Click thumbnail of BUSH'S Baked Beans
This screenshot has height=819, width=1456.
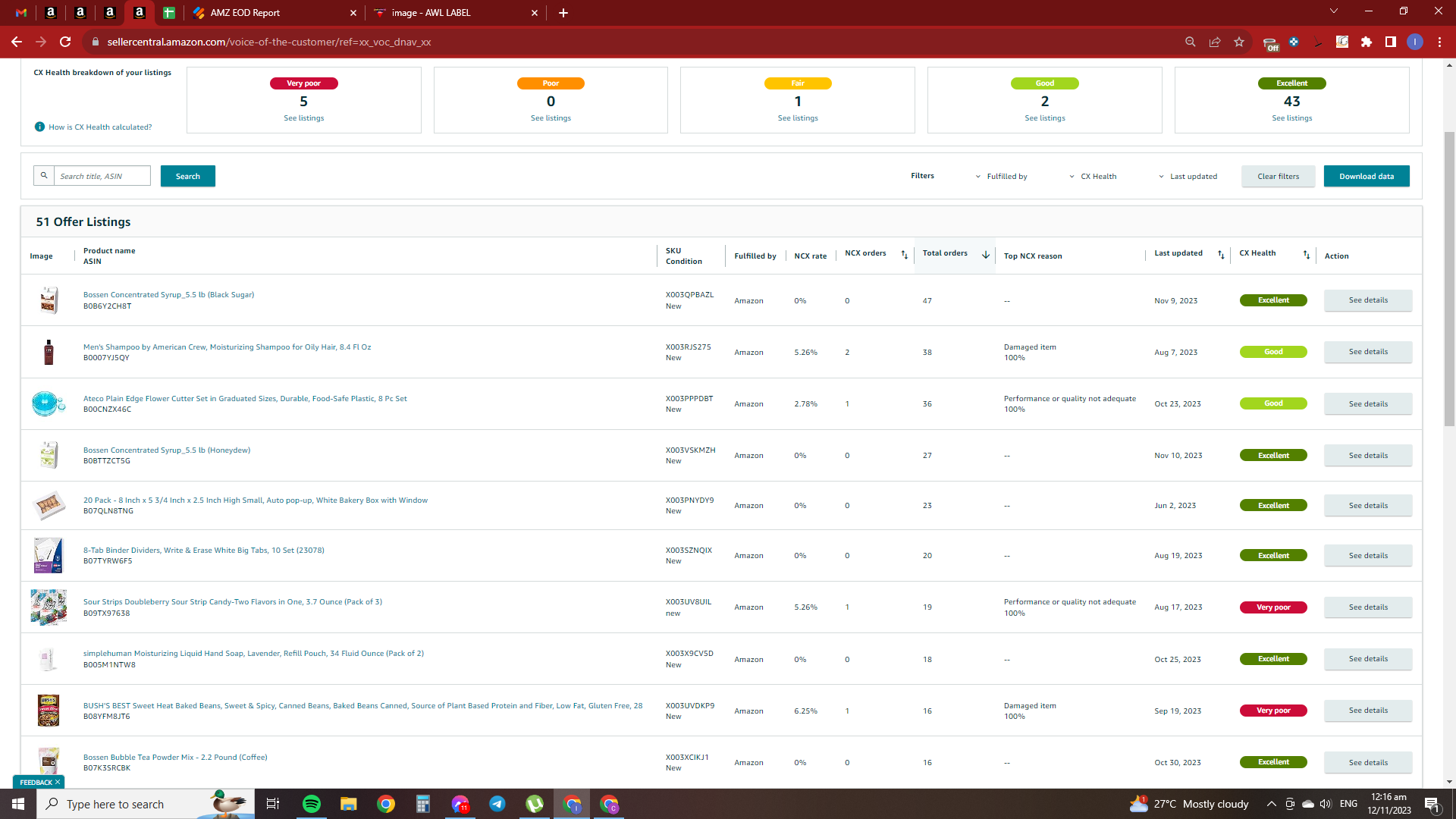(49, 711)
